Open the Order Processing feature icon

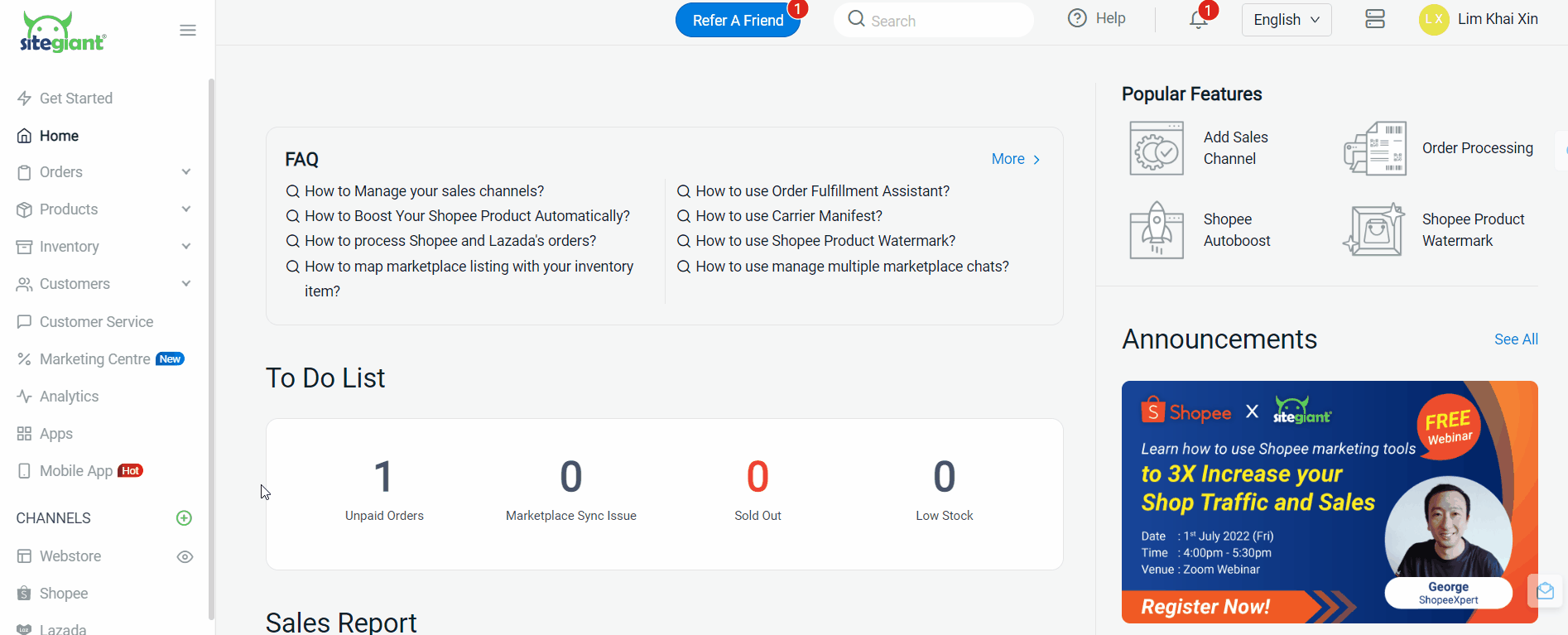point(1375,148)
